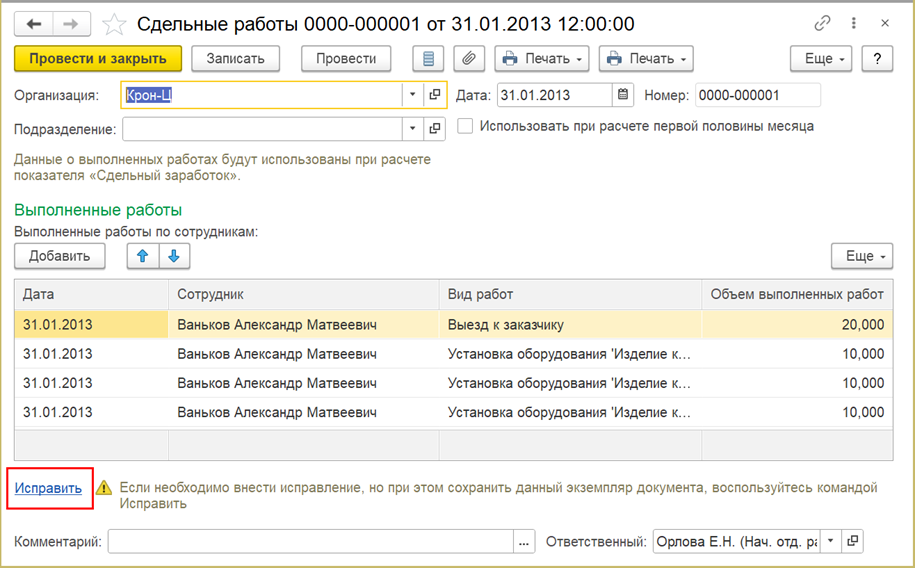The height and width of the screenshot is (568, 915).
Task: Click the Выполненные работы section heading
Action: click(98, 210)
